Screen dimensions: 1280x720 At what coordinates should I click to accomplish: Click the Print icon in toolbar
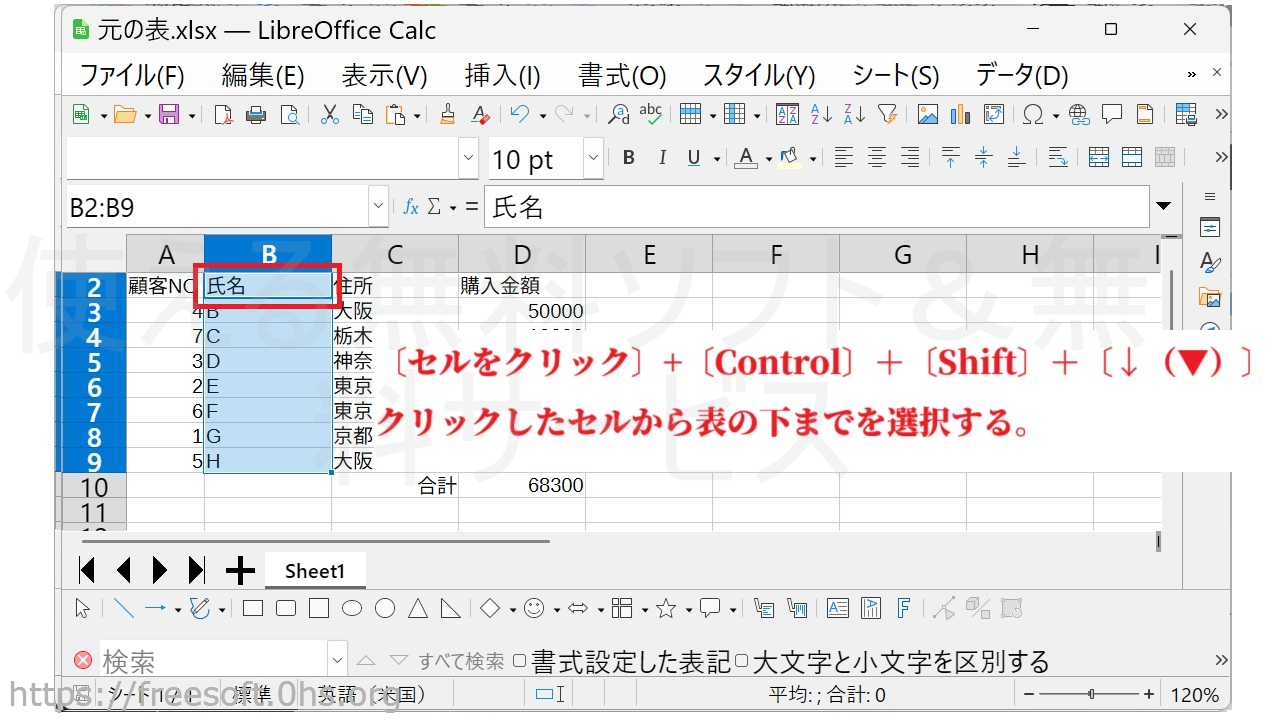coord(256,114)
